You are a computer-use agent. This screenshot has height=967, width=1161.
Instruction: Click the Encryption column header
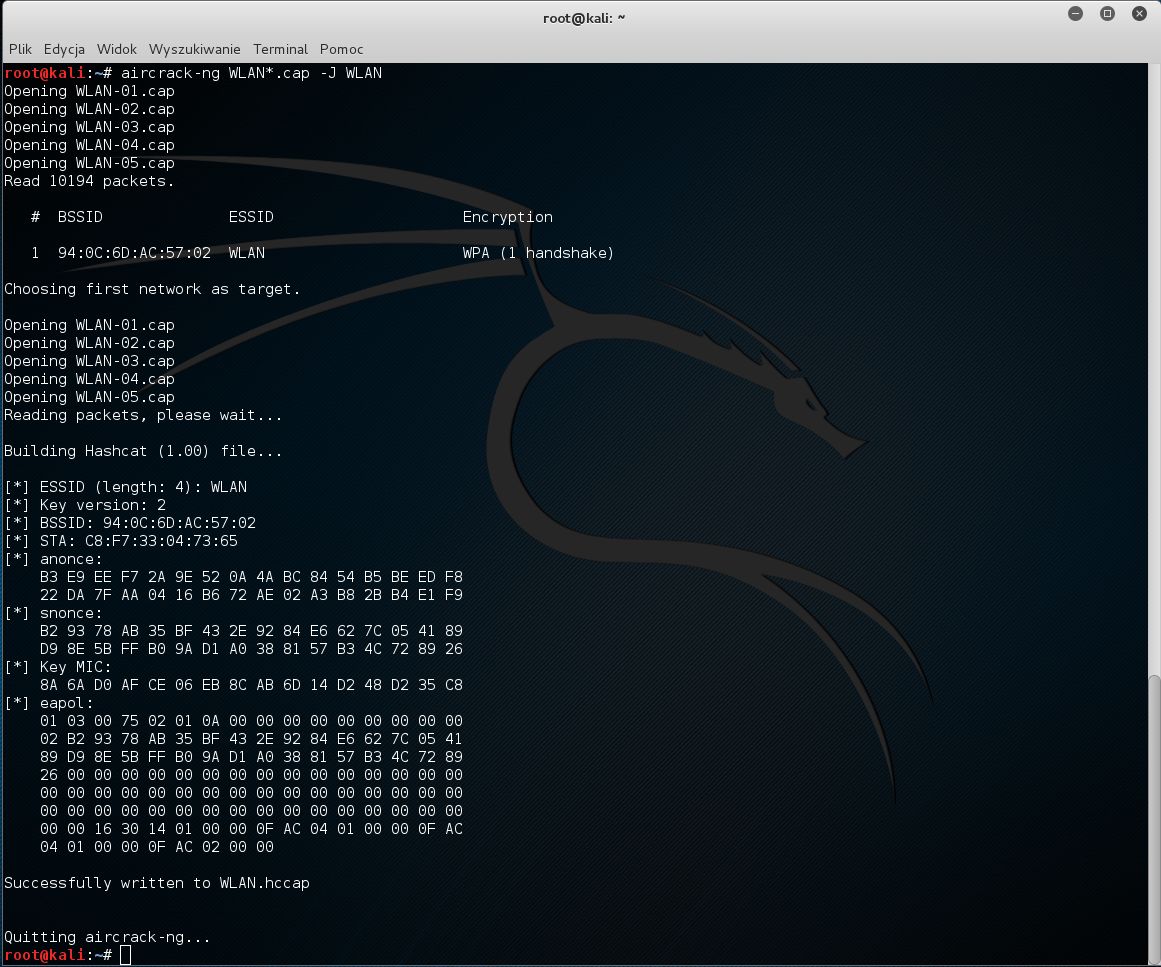coord(507,217)
